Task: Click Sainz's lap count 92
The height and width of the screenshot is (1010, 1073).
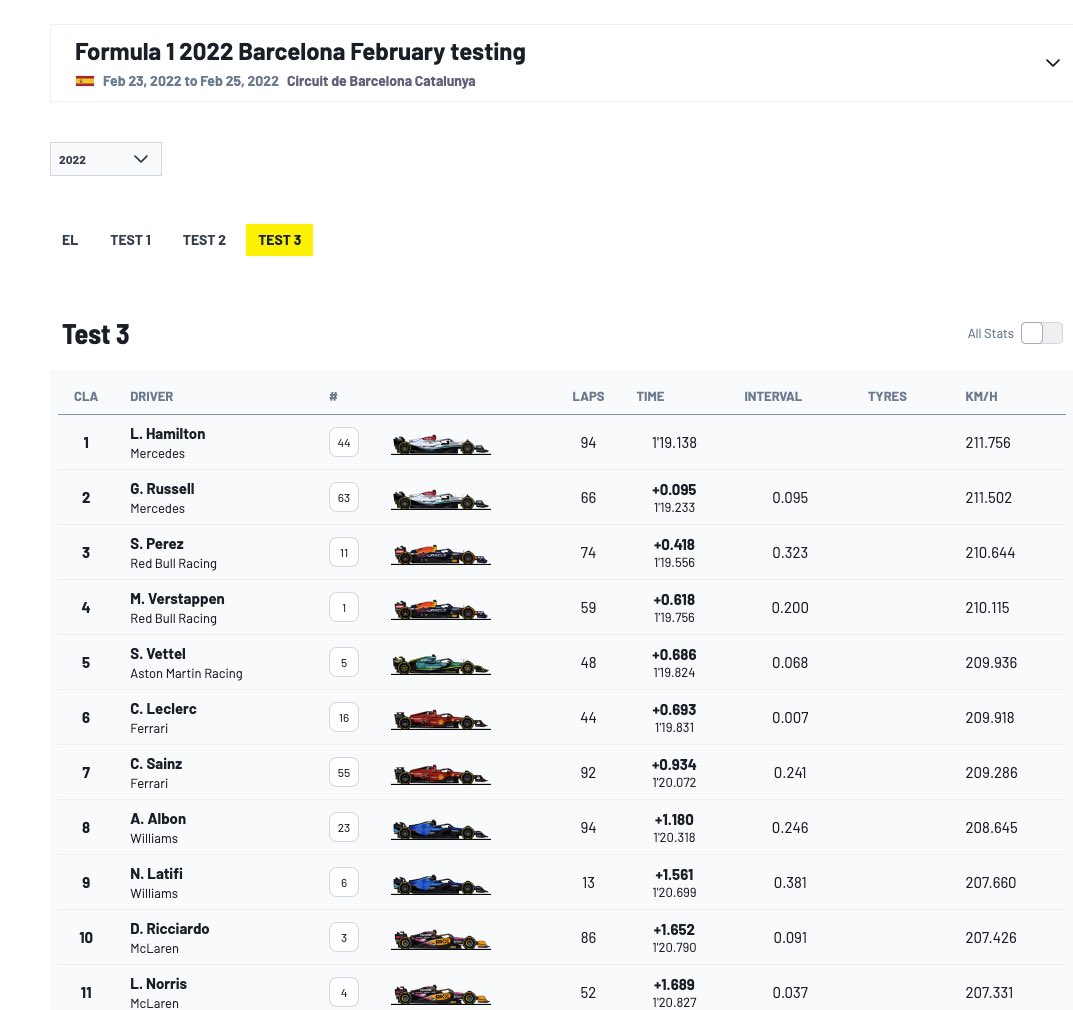Action: tap(588, 773)
